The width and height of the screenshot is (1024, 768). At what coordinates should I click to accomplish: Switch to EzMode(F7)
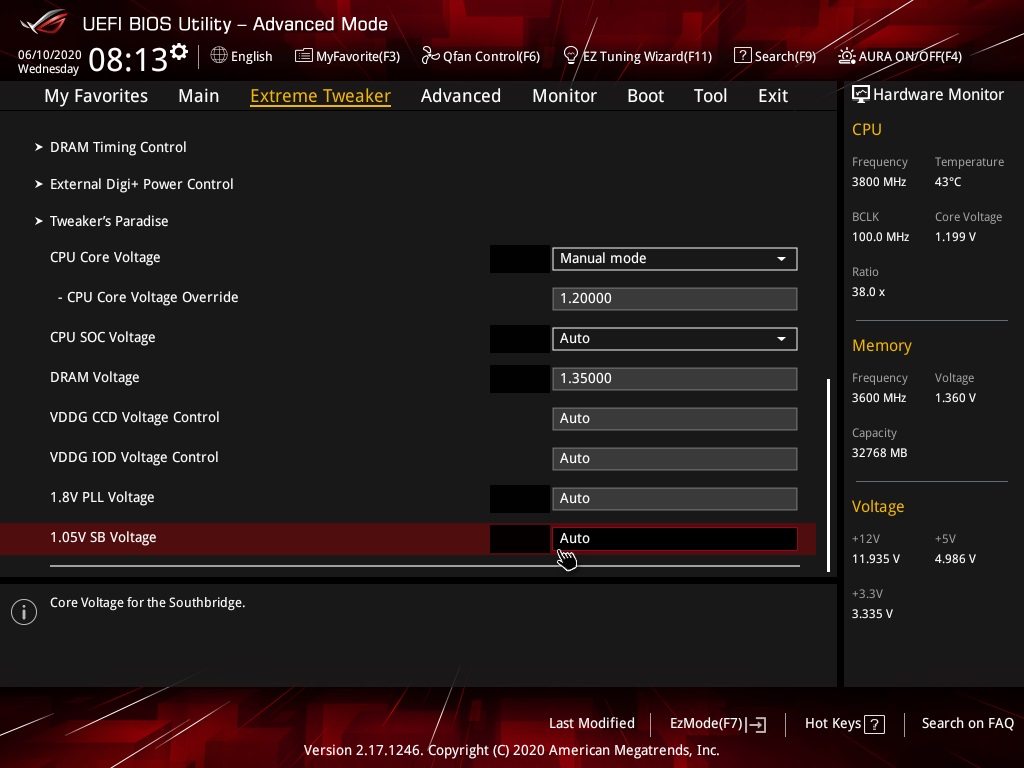707,724
